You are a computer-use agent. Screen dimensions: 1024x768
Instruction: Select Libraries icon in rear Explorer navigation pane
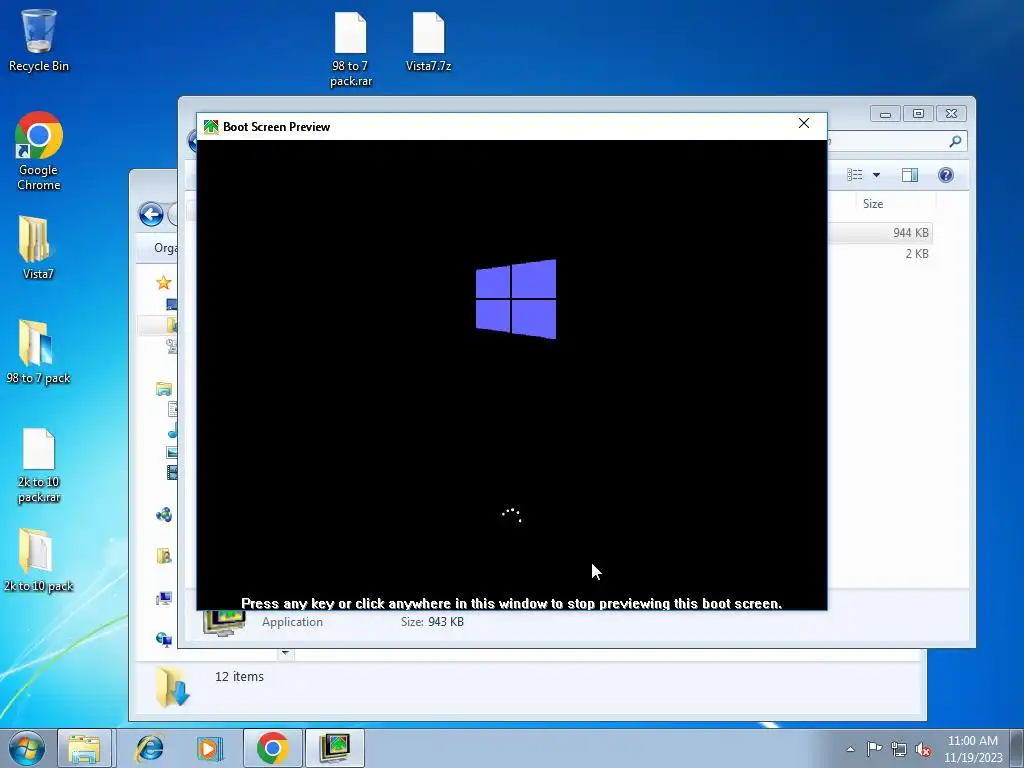(x=164, y=389)
